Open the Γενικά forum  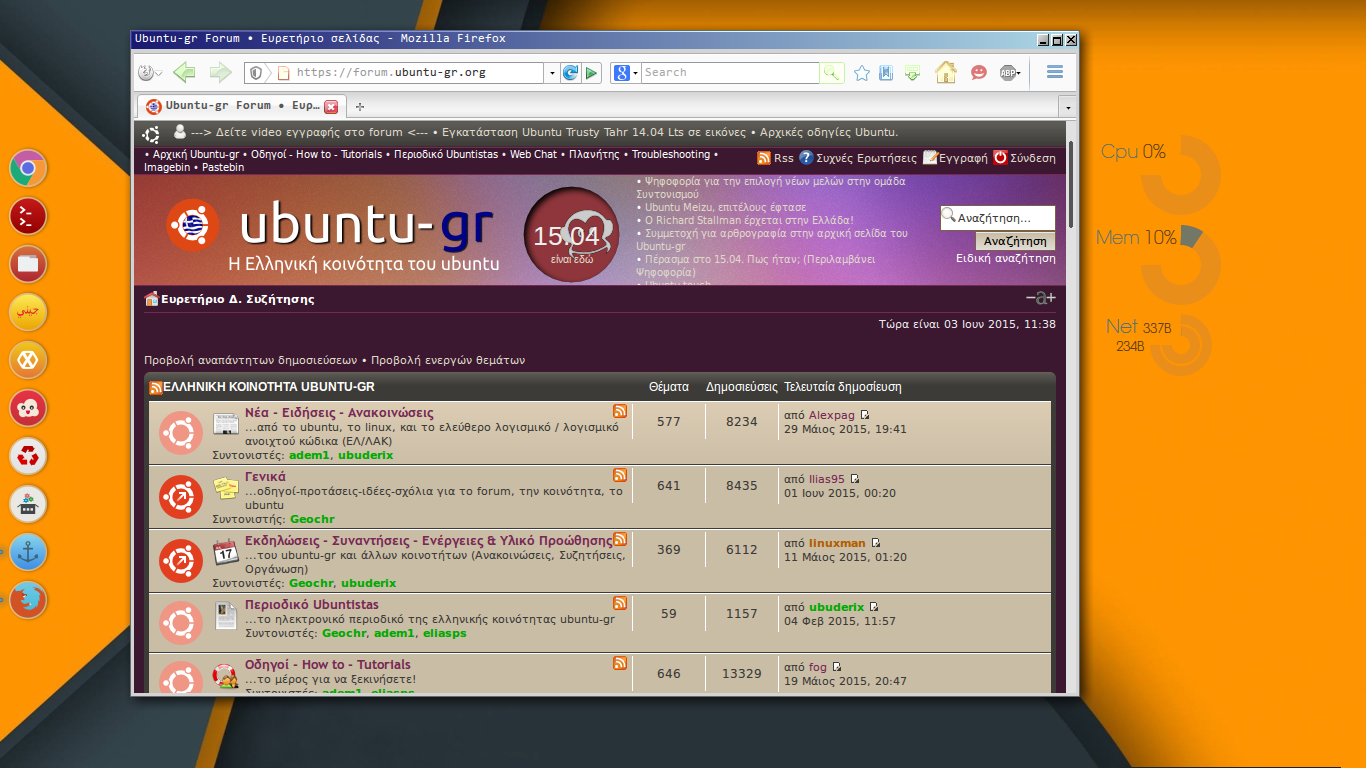click(265, 476)
